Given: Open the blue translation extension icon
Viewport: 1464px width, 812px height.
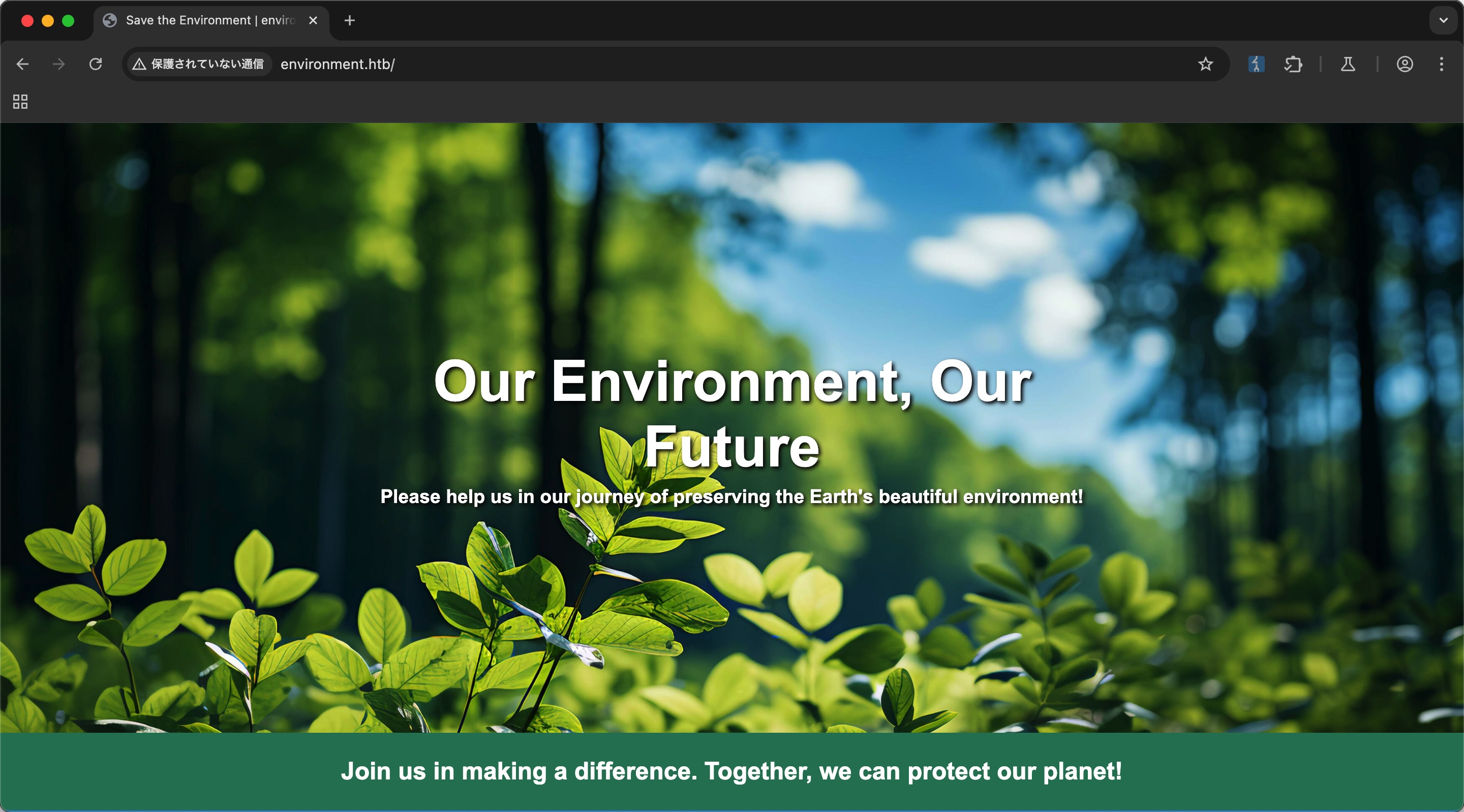Looking at the screenshot, I should [1256, 64].
